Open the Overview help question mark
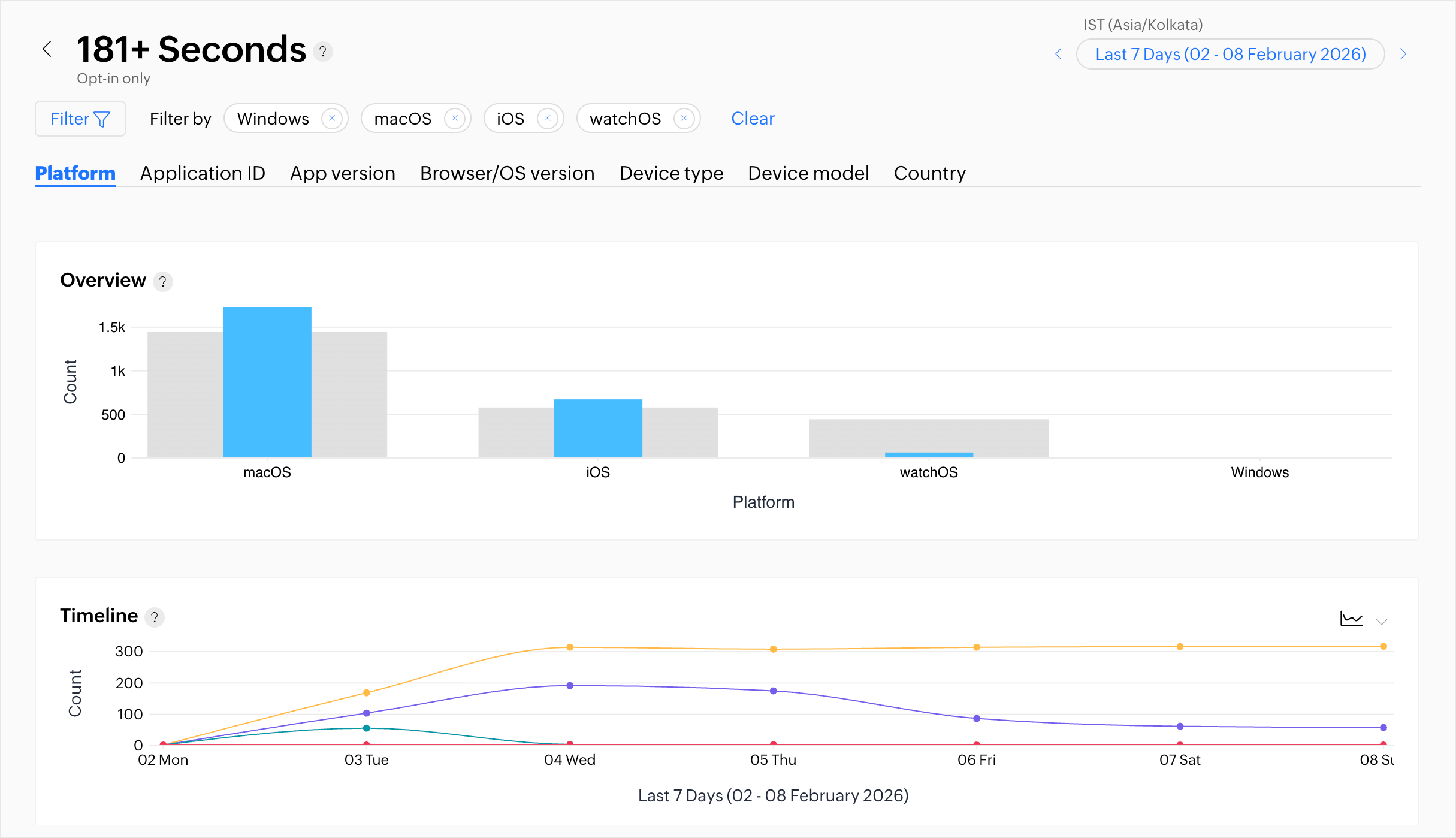 pyautogui.click(x=162, y=281)
